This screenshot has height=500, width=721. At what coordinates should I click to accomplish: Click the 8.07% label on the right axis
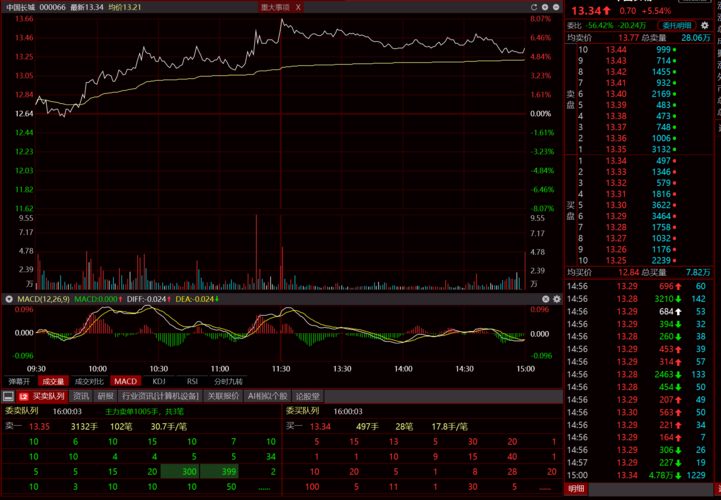point(540,19)
